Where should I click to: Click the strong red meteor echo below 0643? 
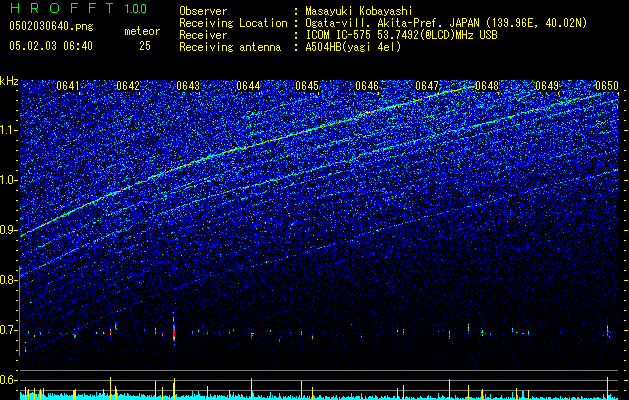[174, 332]
